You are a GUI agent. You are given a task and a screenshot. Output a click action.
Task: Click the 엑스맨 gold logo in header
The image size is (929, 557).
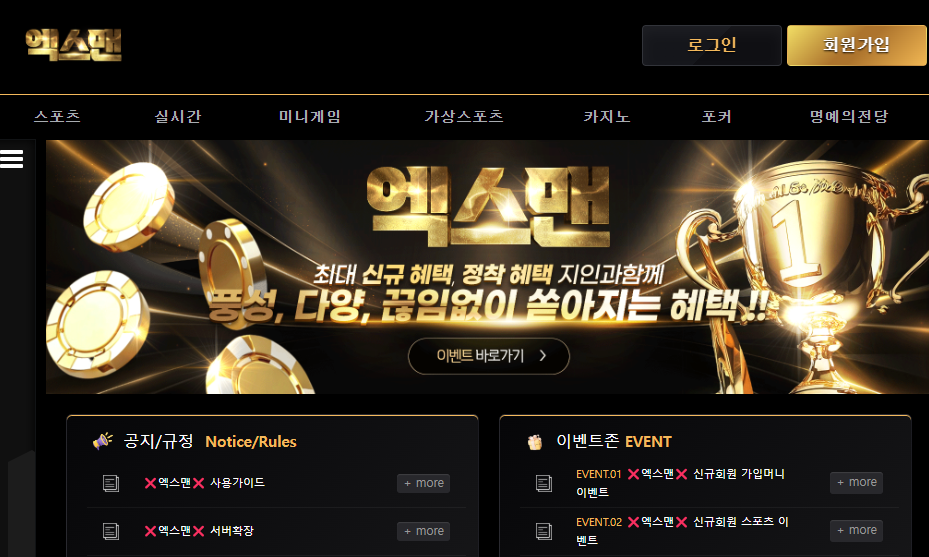click(x=73, y=45)
